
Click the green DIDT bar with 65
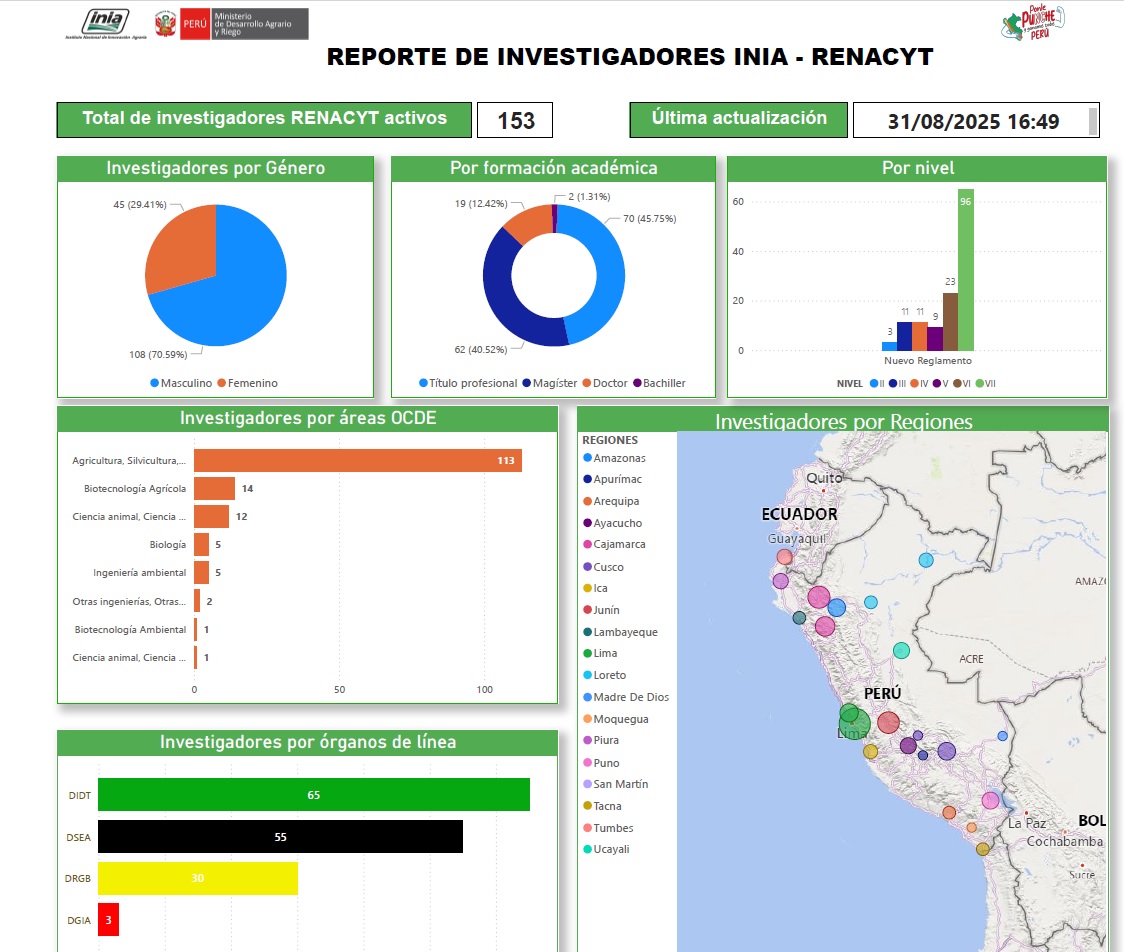coord(313,795)
